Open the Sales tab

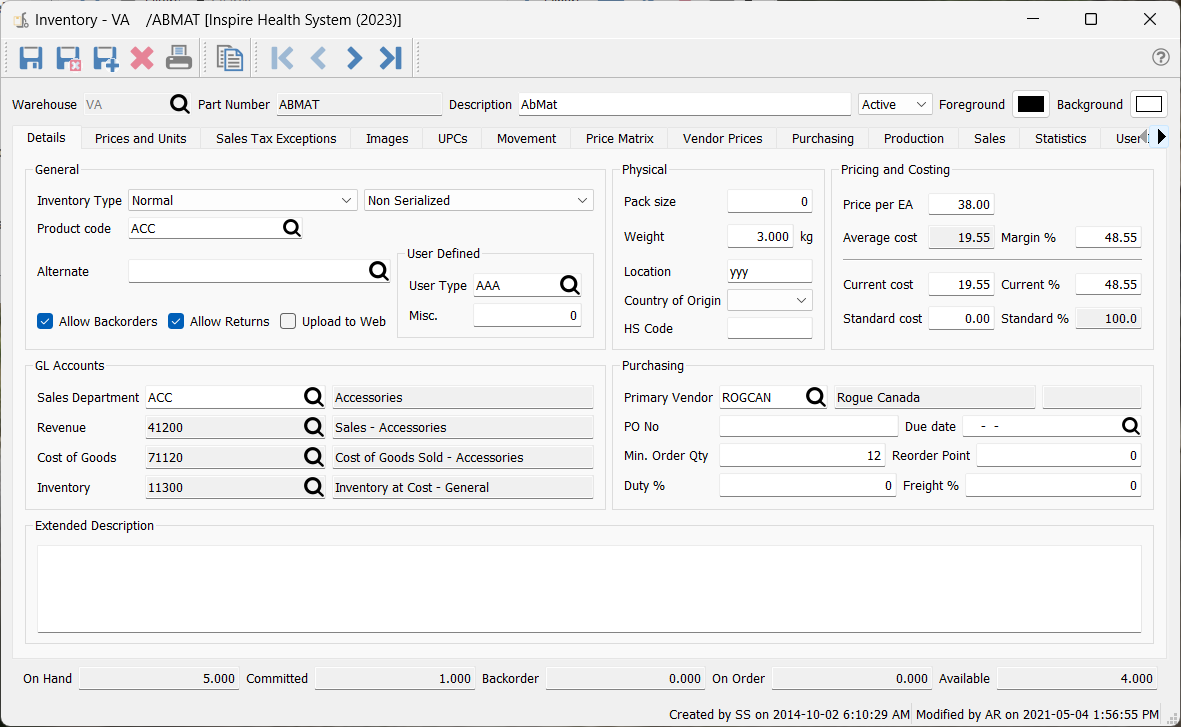pyautogui.click(x=989, y=139)
